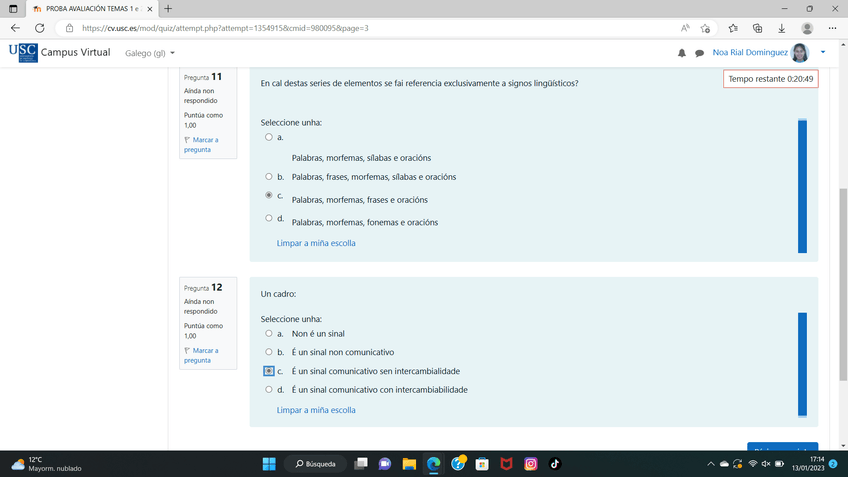Select option d sinal comunicativo con intercambiabilidade
The image size is (848, 477).
(269, 389)
